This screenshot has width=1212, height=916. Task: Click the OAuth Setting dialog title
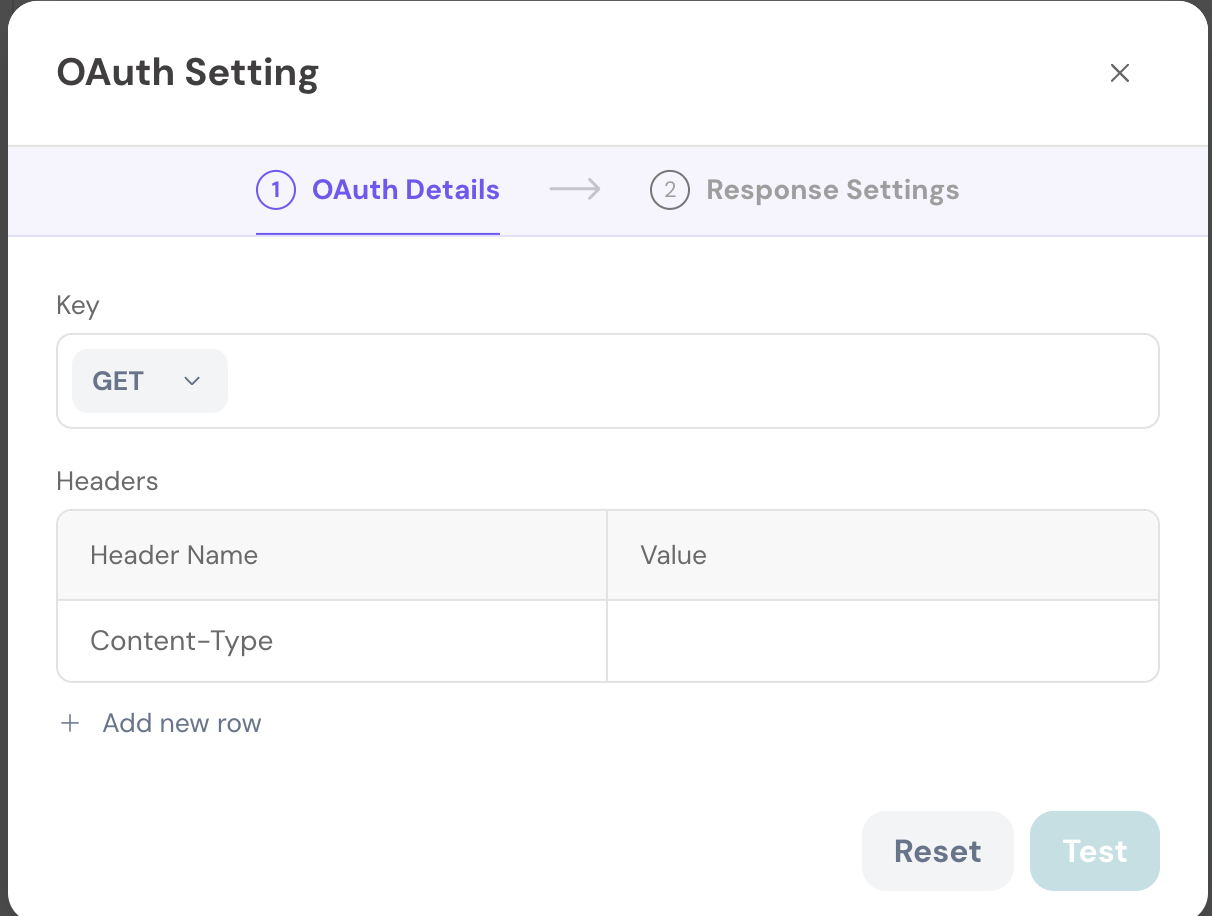point(188,73)
